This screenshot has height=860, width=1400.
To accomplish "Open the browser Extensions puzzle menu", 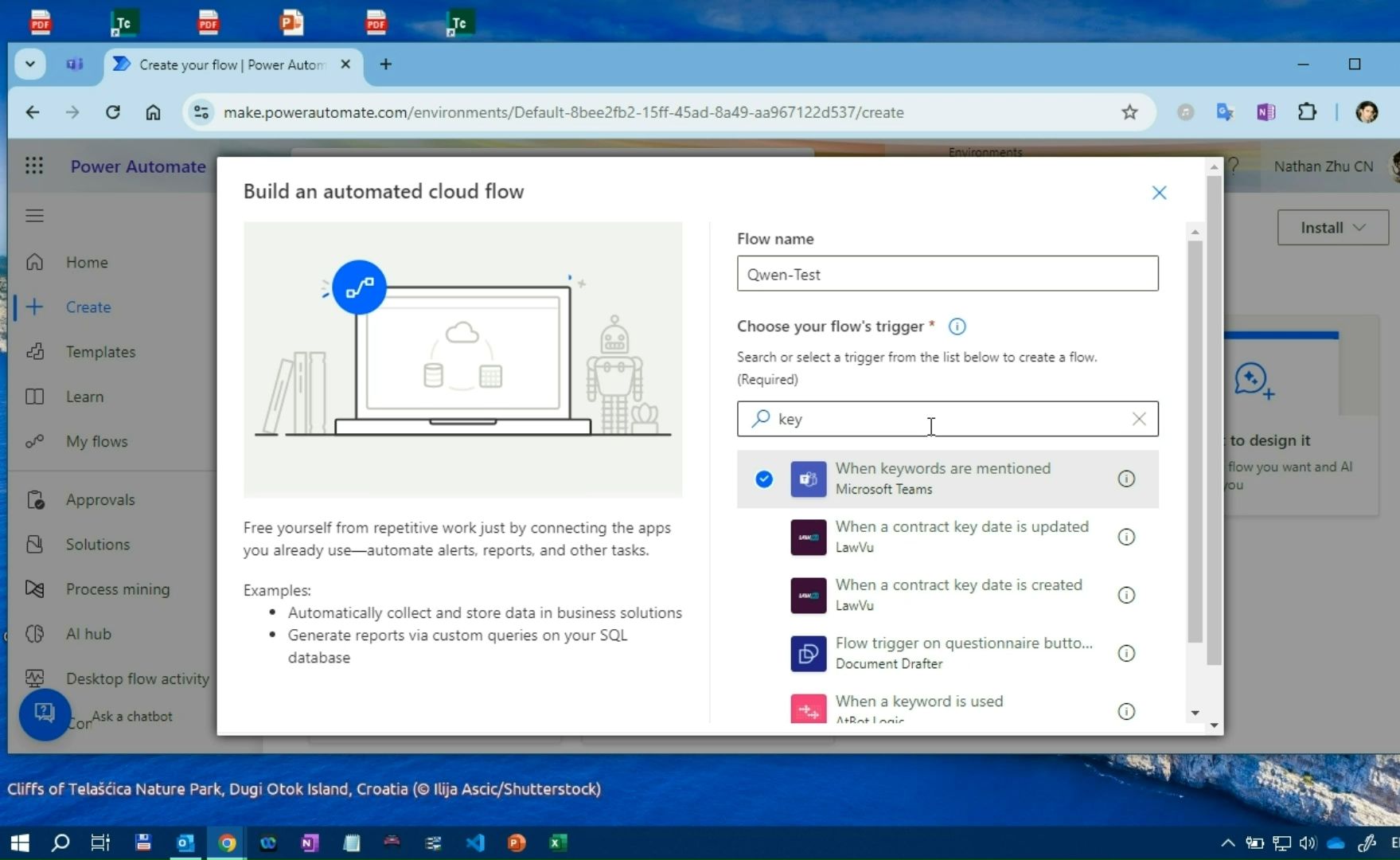I will [1307, 112].
